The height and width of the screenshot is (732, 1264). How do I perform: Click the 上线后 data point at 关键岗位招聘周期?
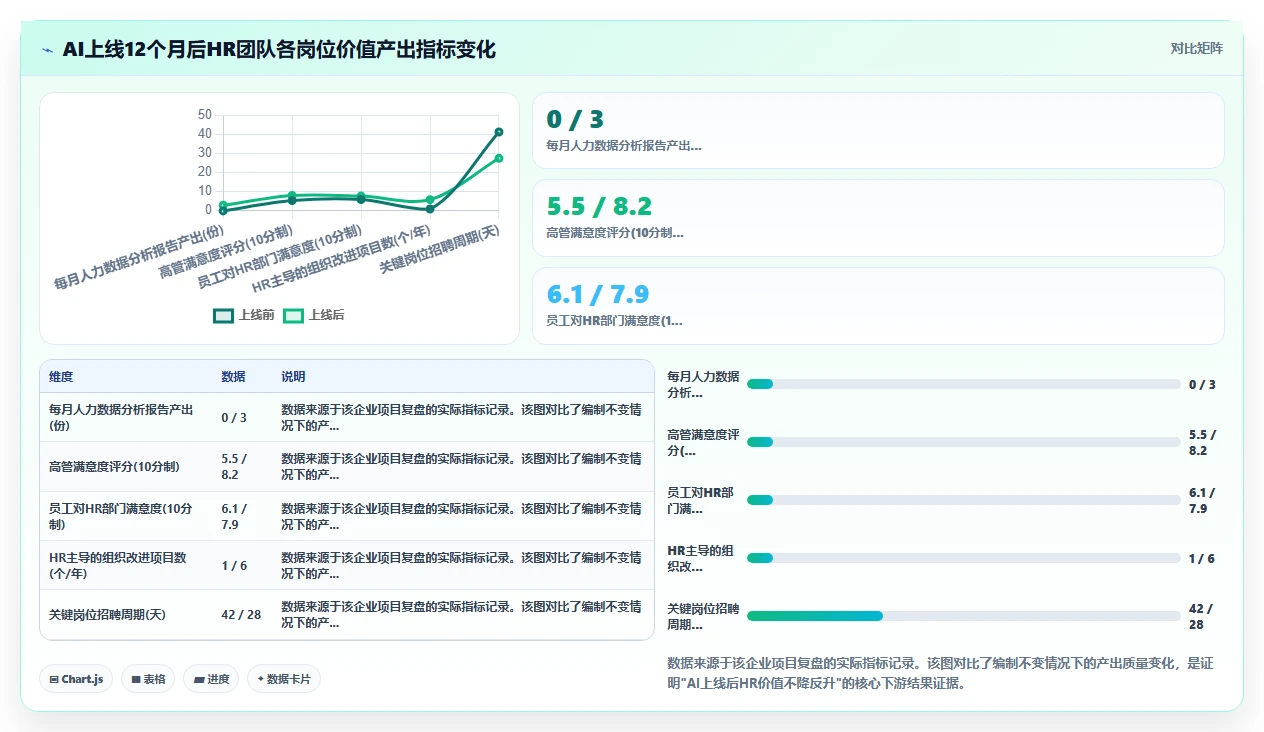498,158
